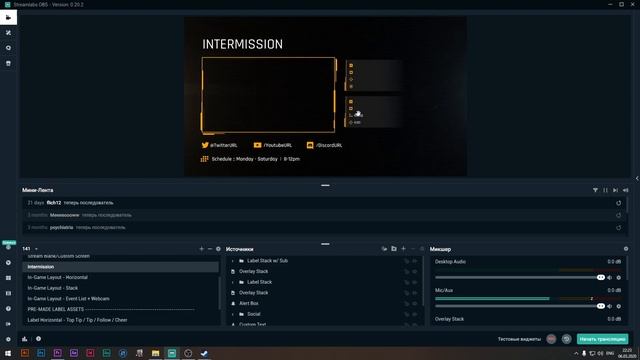The image size is (640, 360).
Task: Expand the Label Stack folder
Action: 233,282
